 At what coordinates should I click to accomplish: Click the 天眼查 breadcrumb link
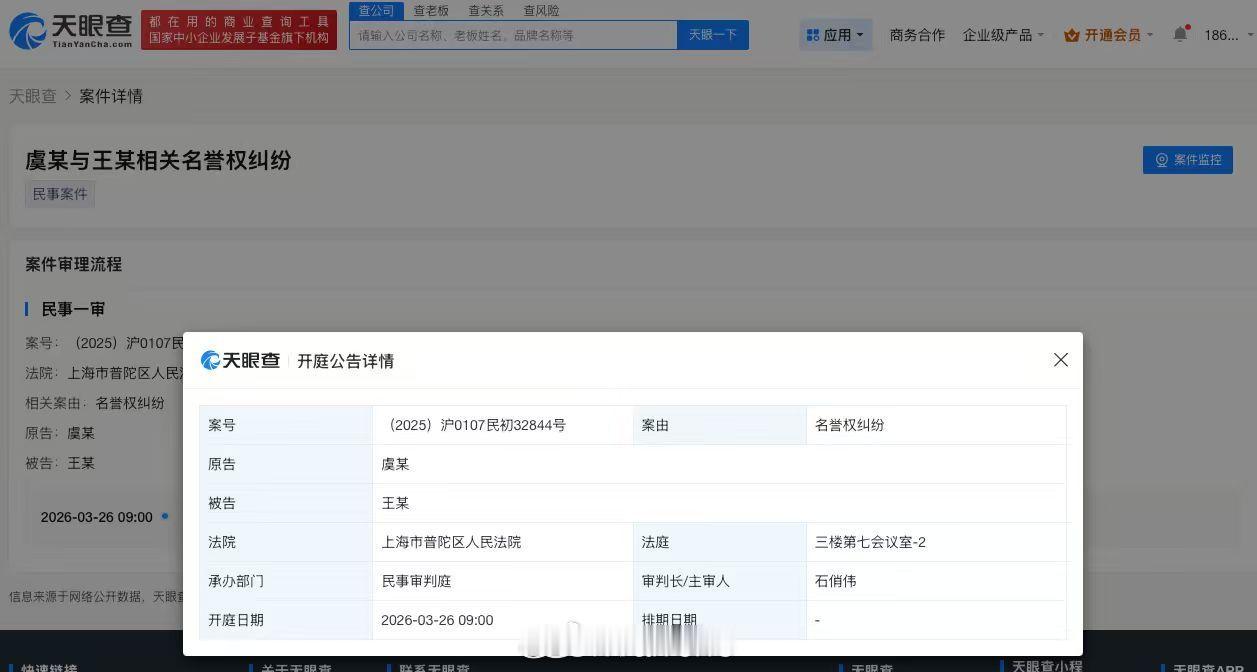click(x=32, y=95)
